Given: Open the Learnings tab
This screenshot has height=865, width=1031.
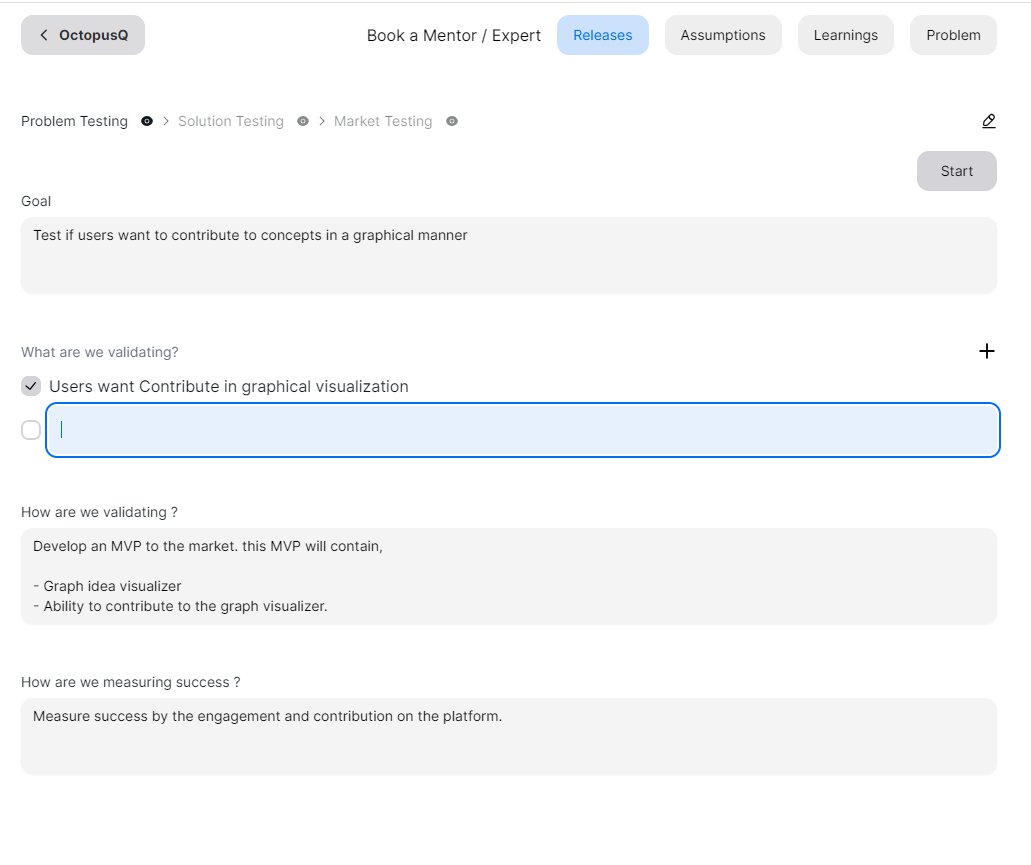Looking at the screenshot, I should point(845,35).
